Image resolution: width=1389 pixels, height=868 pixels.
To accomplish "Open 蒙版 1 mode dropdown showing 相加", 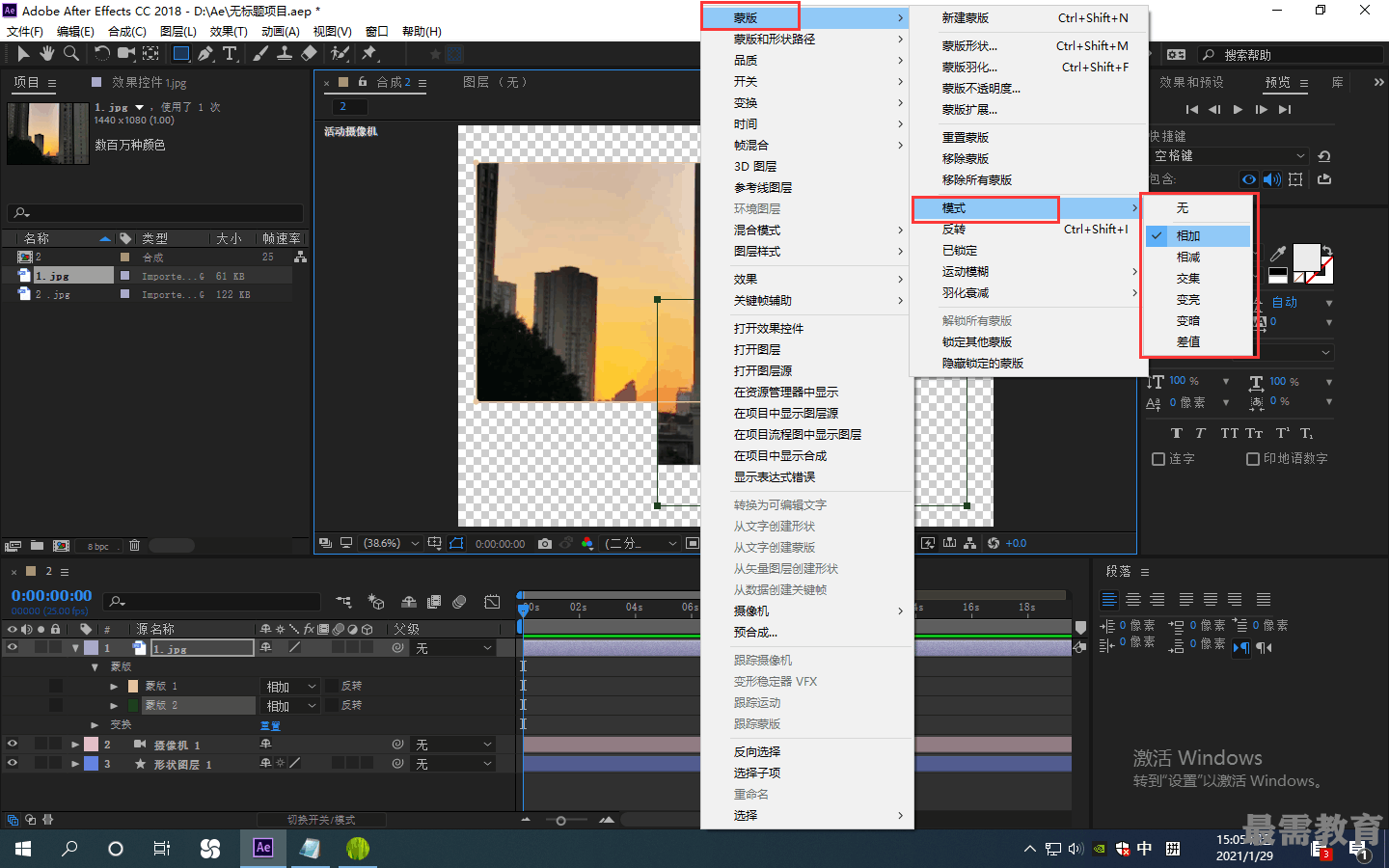I will (290, 687).
